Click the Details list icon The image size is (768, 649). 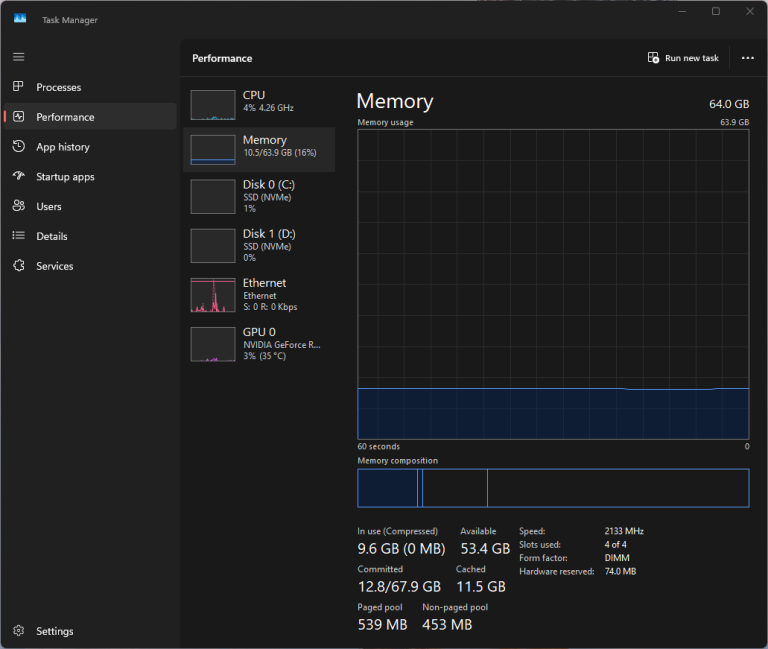point(18,236)
